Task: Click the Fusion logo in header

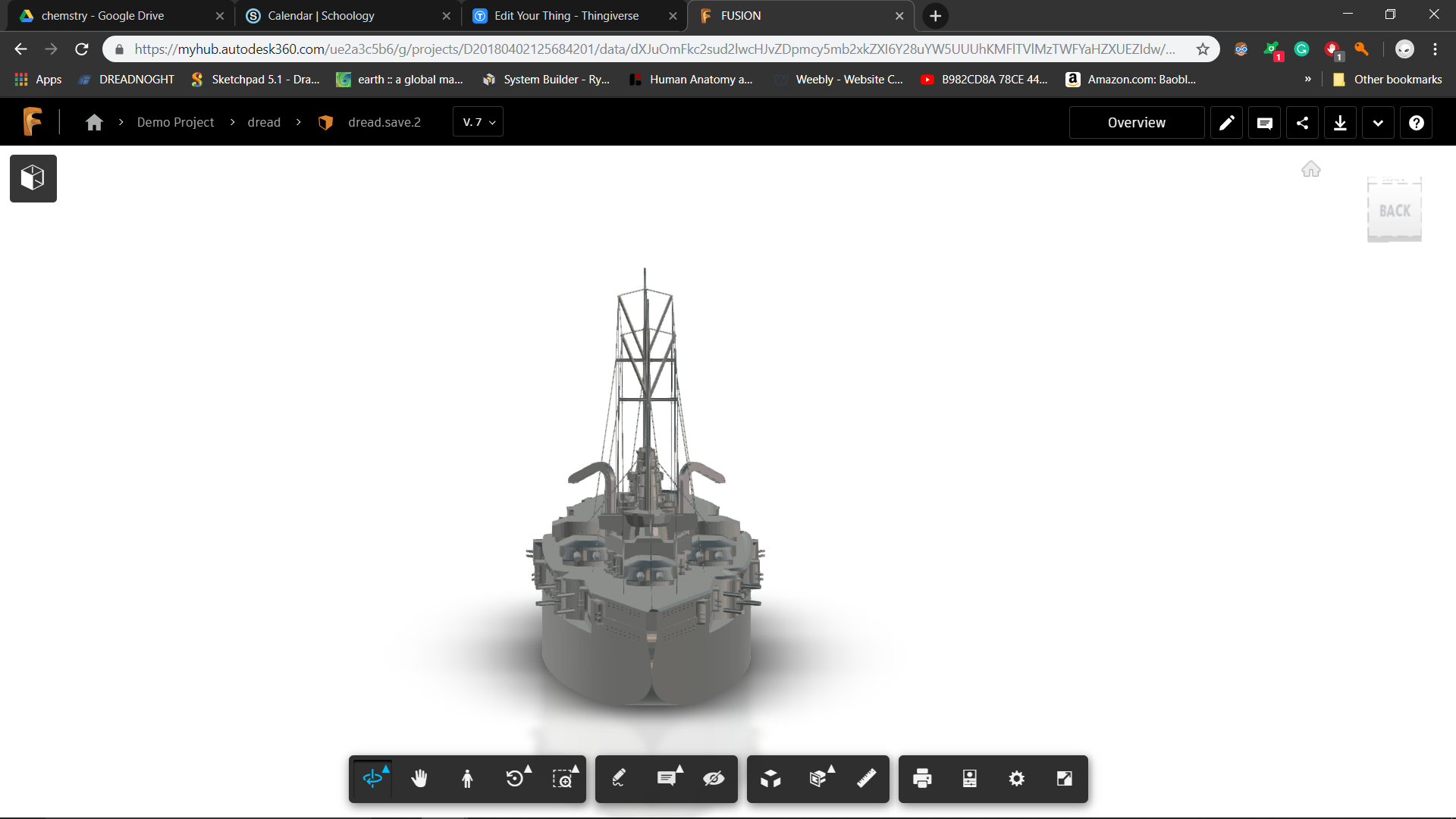Action: [32, 121]
